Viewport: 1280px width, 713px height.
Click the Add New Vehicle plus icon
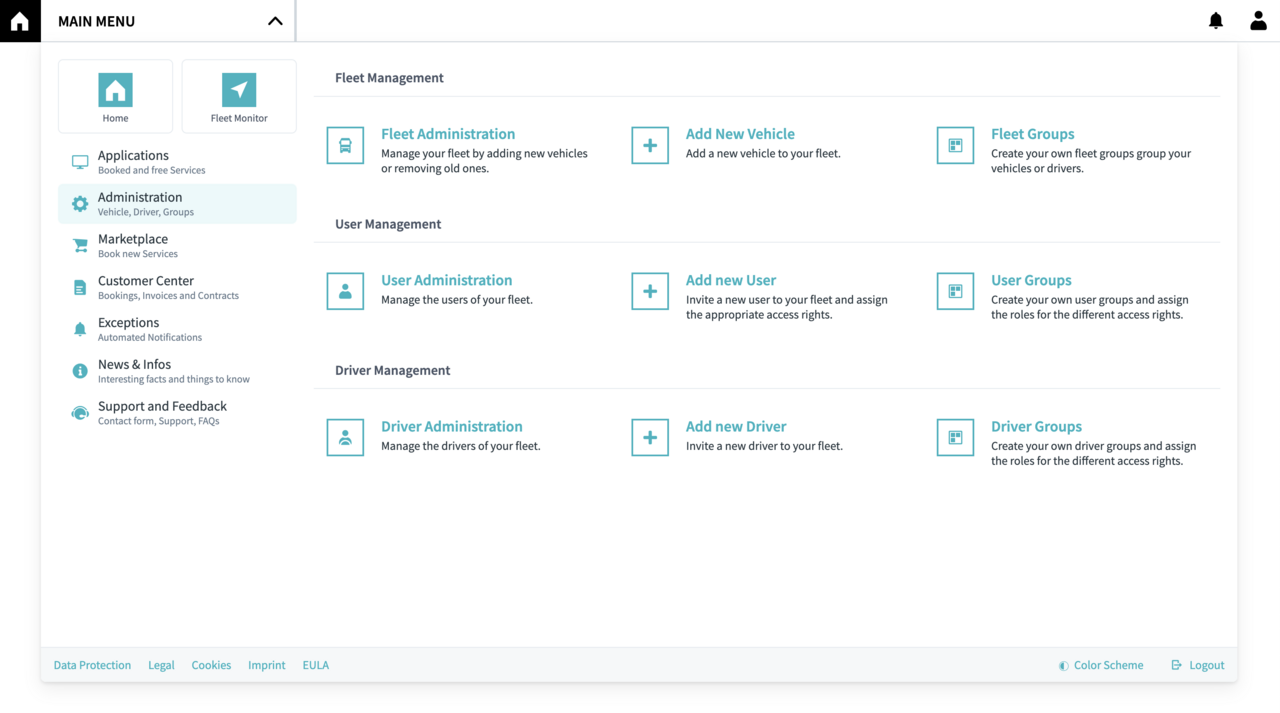coord(650,146)
